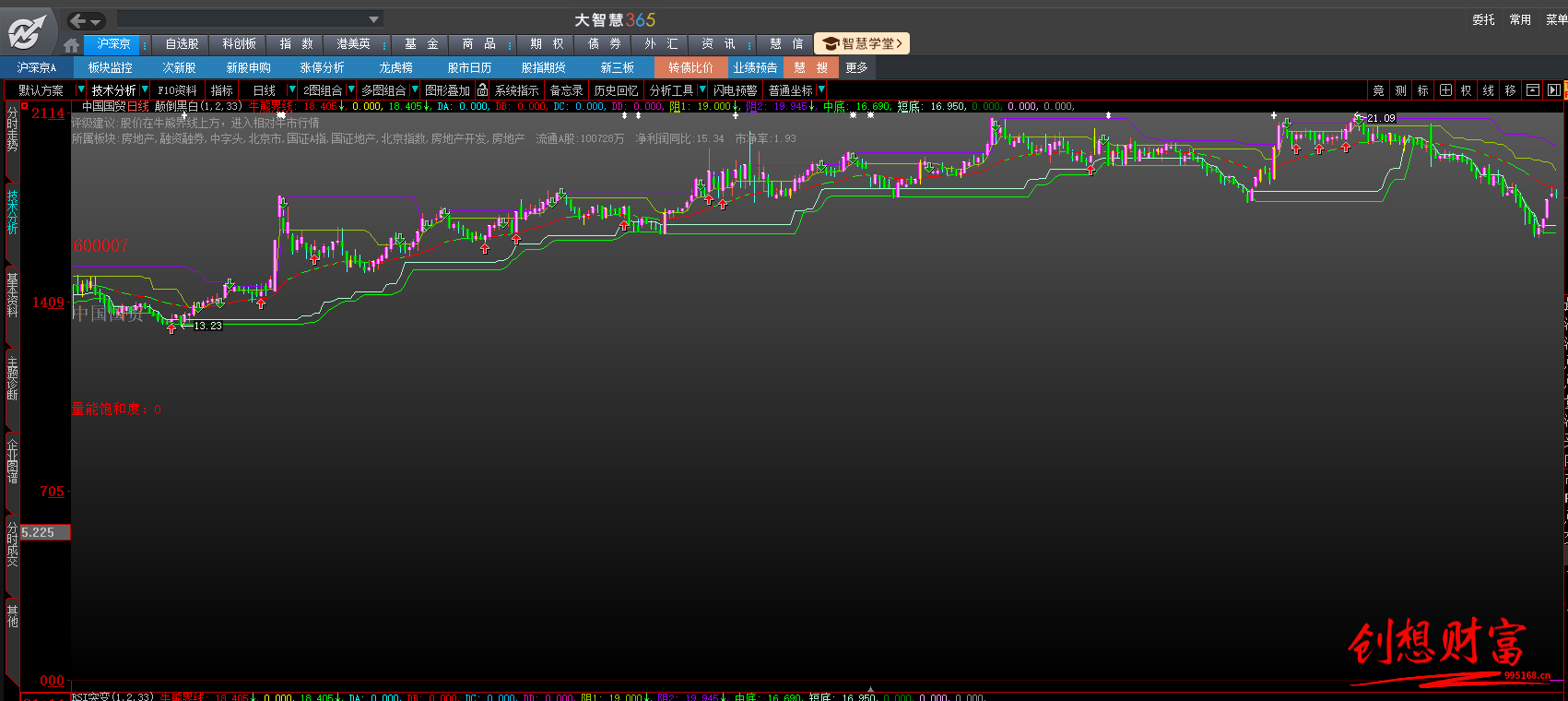Click the 13.23 low price label on chart
This screenshot has width=1568, height=701.
(207, 326)
